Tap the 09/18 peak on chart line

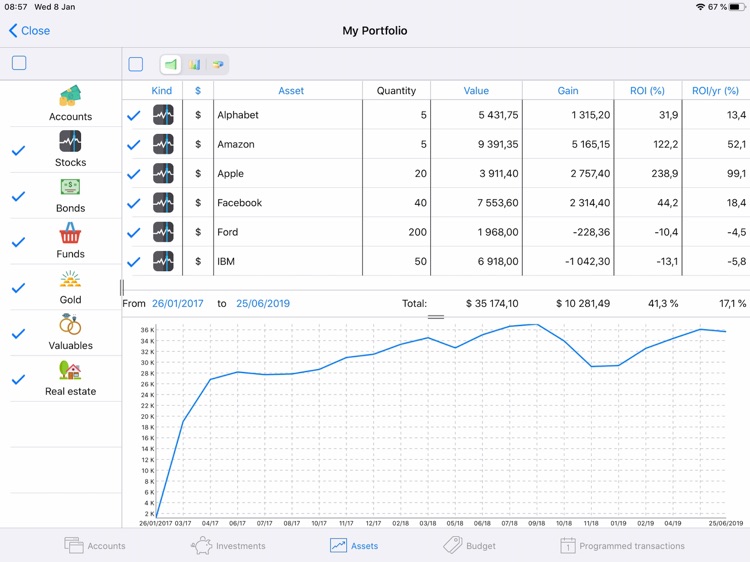point(537,325)
